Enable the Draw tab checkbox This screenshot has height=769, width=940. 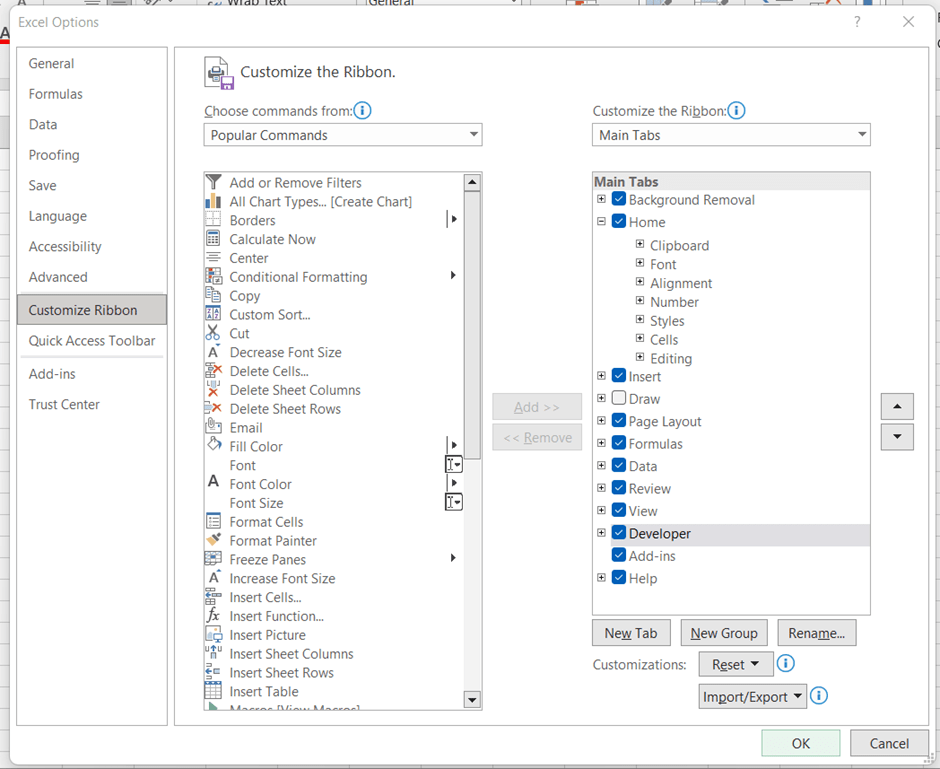pyautogui.click(x=619, y=398)
